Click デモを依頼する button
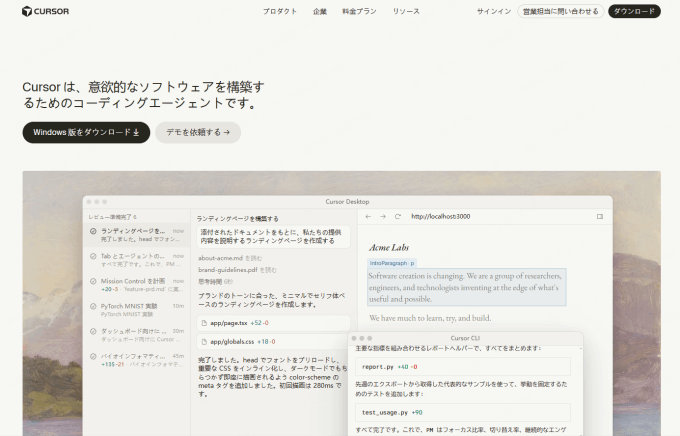Viewport: 680px width, 436px height. [x=198, y=132]
